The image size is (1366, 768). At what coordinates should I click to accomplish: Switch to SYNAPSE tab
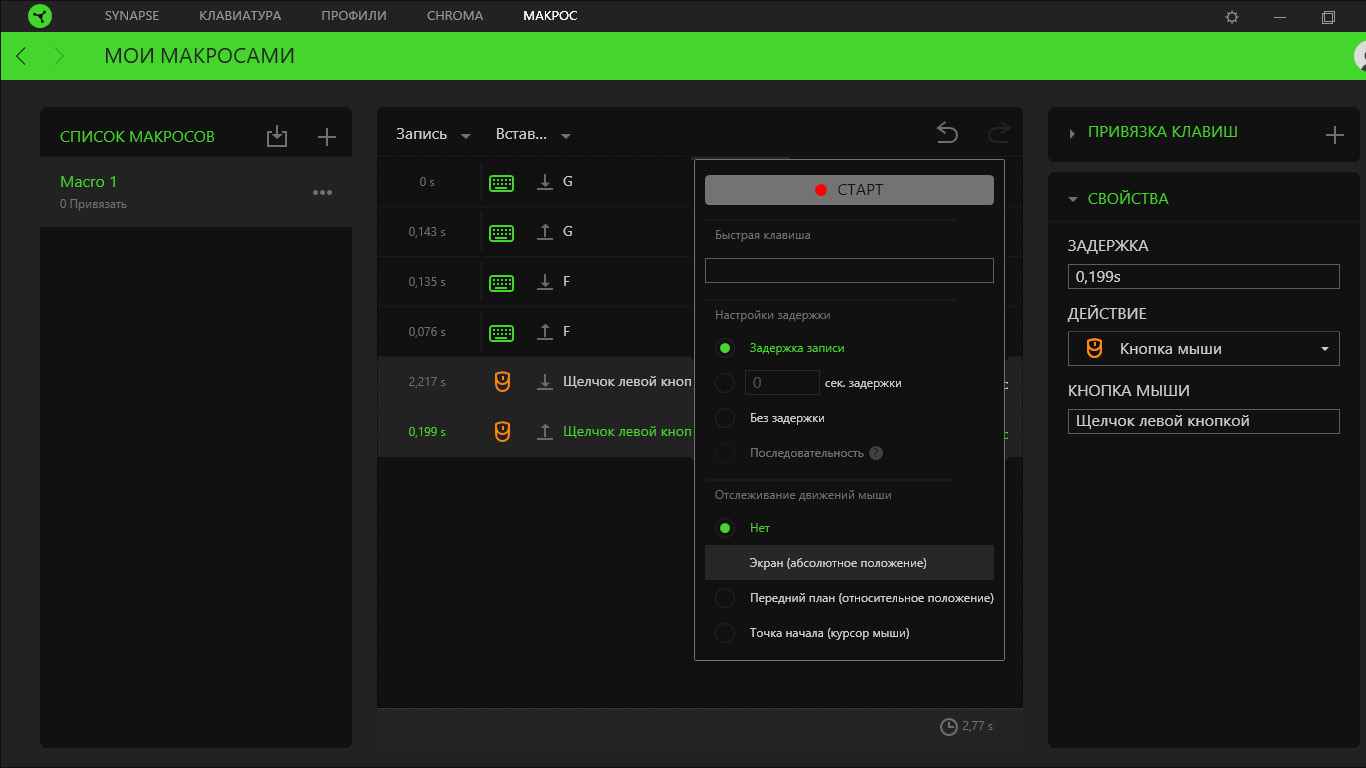(x=132, y=16)
